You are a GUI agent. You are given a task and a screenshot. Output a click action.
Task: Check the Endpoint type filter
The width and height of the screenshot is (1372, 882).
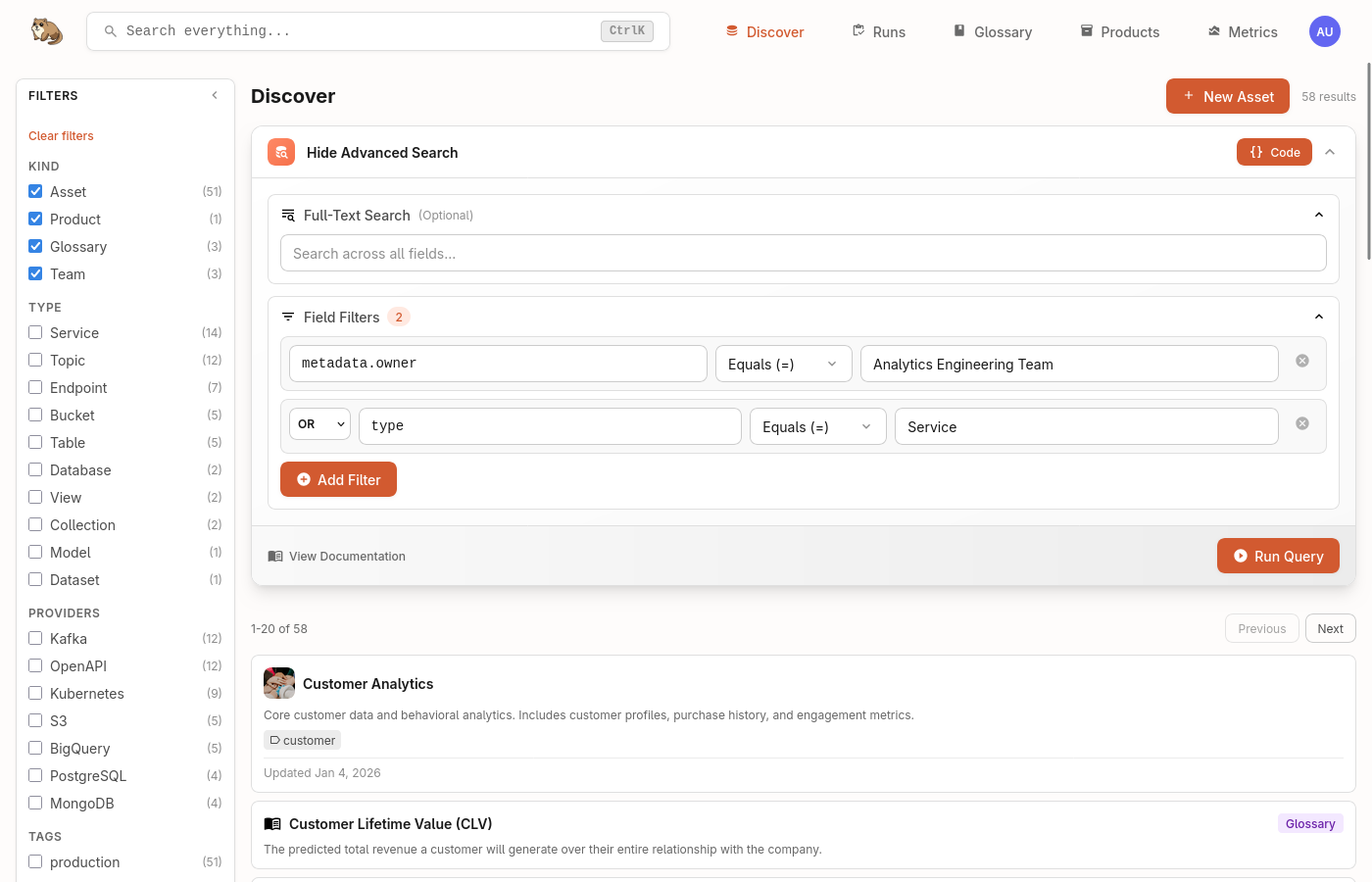click(x=35, y=387)
